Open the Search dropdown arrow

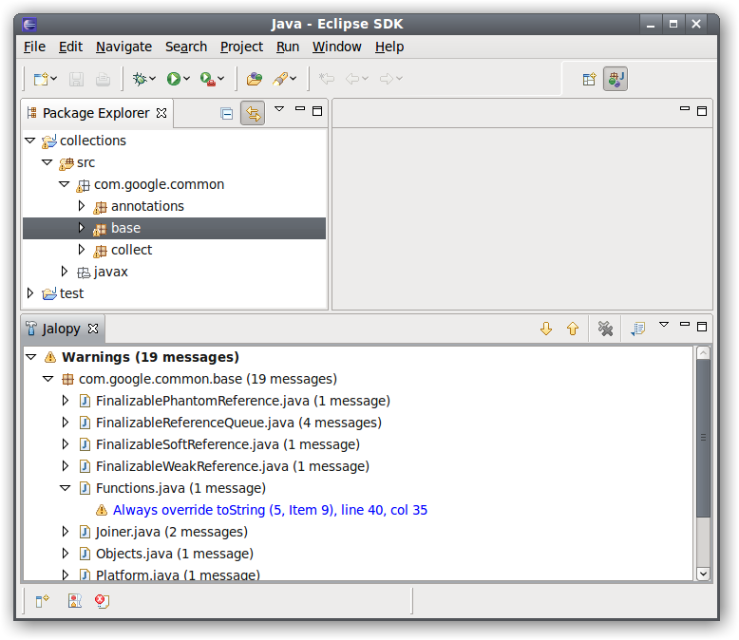293,79
